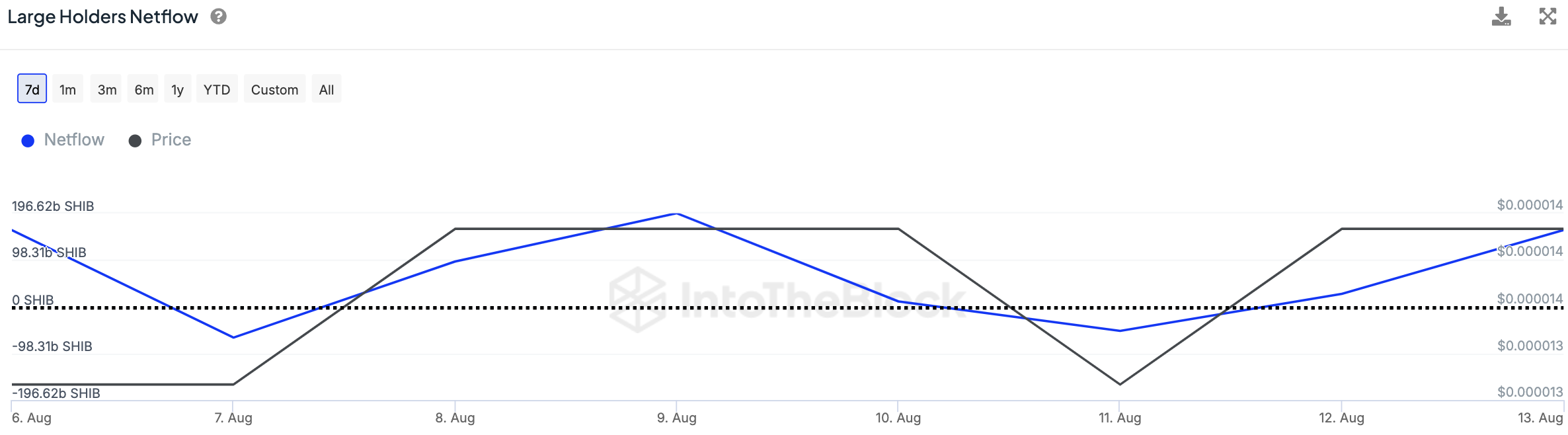Choose the 3m time range
Image resolution: width=1568 pixels, height=435 pixels.
[x=107, y=89]
